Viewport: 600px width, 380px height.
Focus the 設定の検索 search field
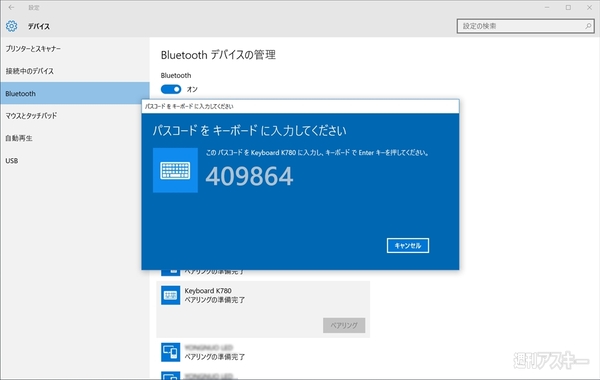(x=525, y=26)
